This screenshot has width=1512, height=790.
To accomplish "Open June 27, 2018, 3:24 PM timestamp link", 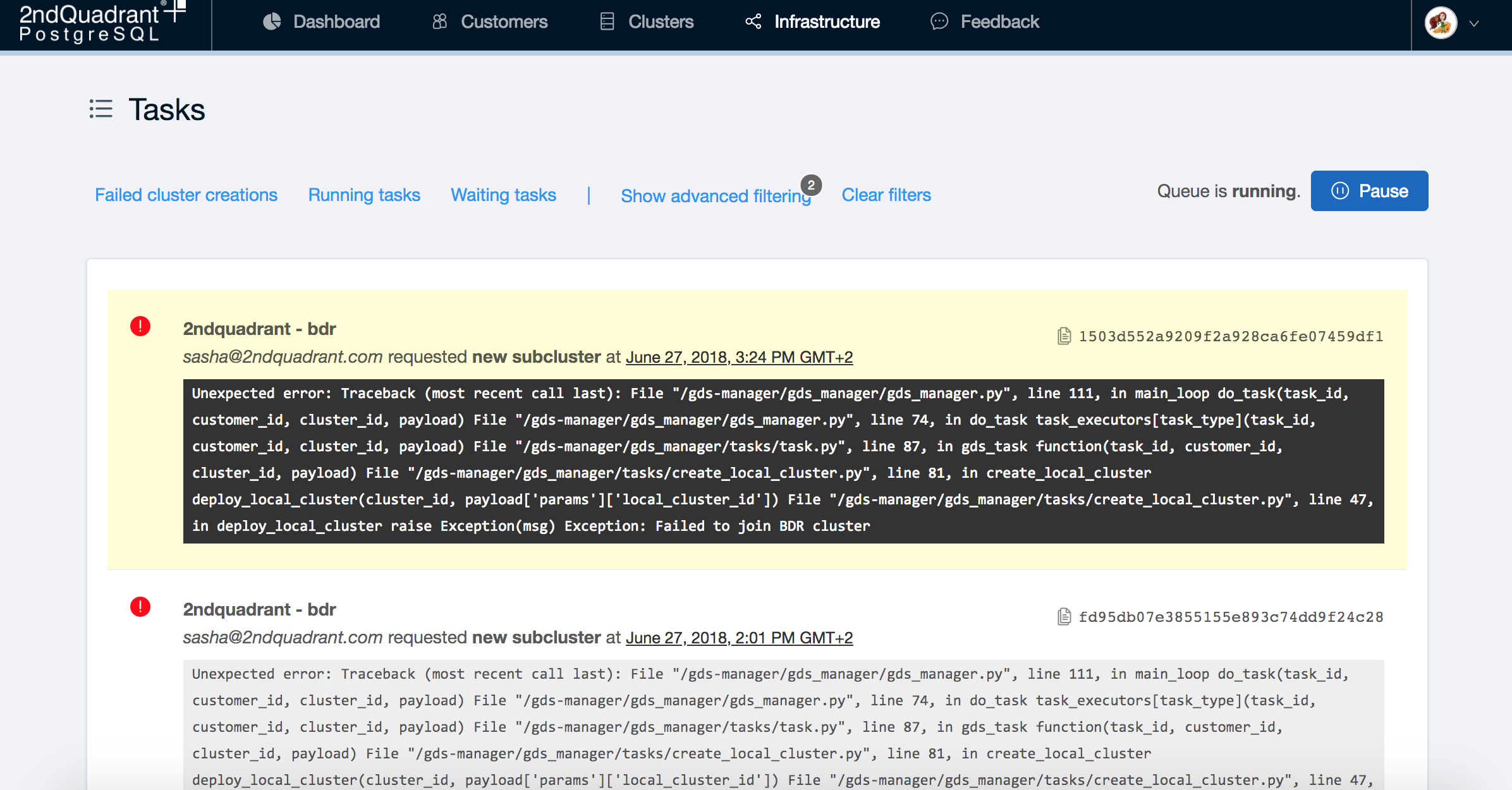I will [x=739, y=358].
